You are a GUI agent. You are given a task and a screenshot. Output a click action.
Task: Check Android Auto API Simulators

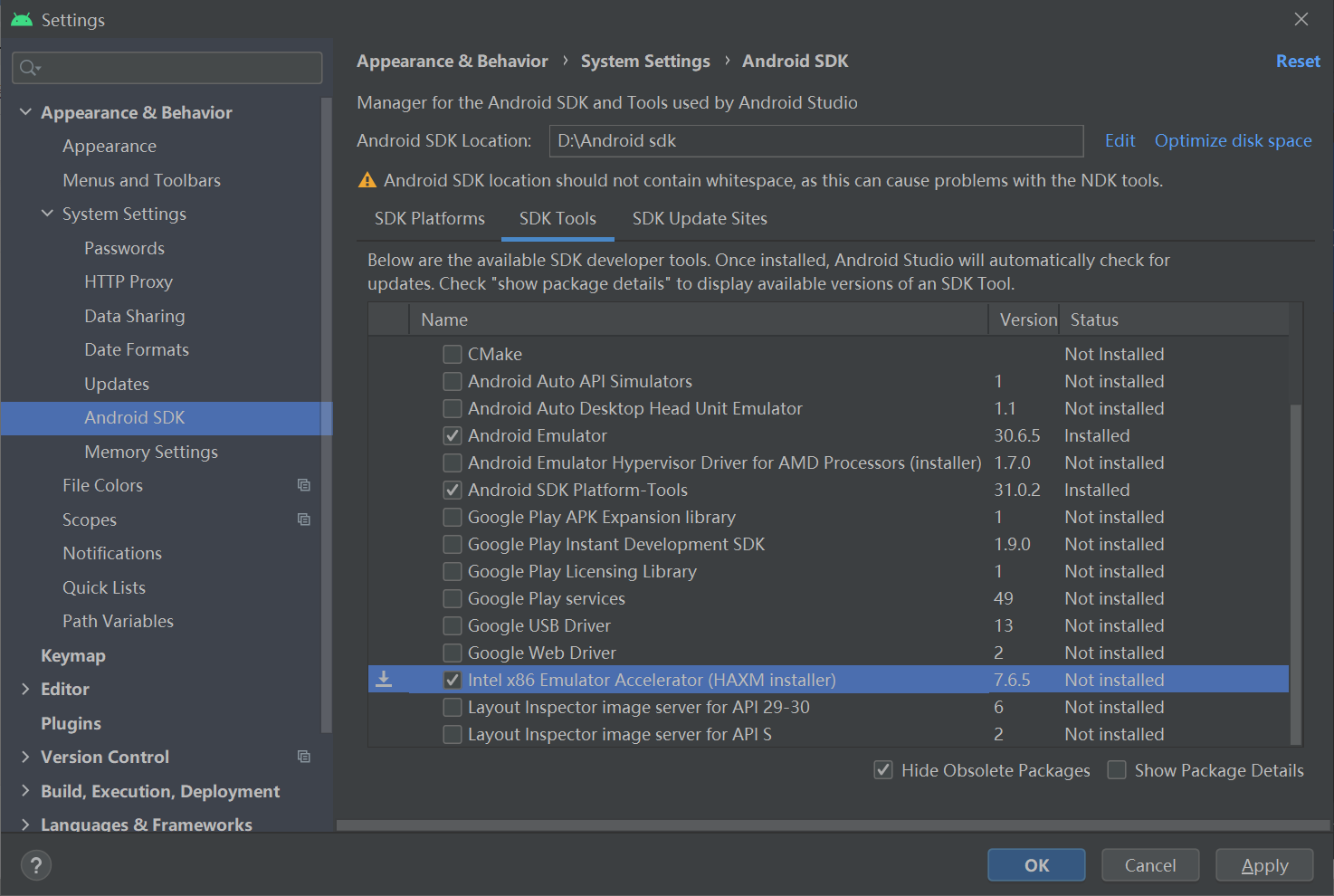pos(453,381)
